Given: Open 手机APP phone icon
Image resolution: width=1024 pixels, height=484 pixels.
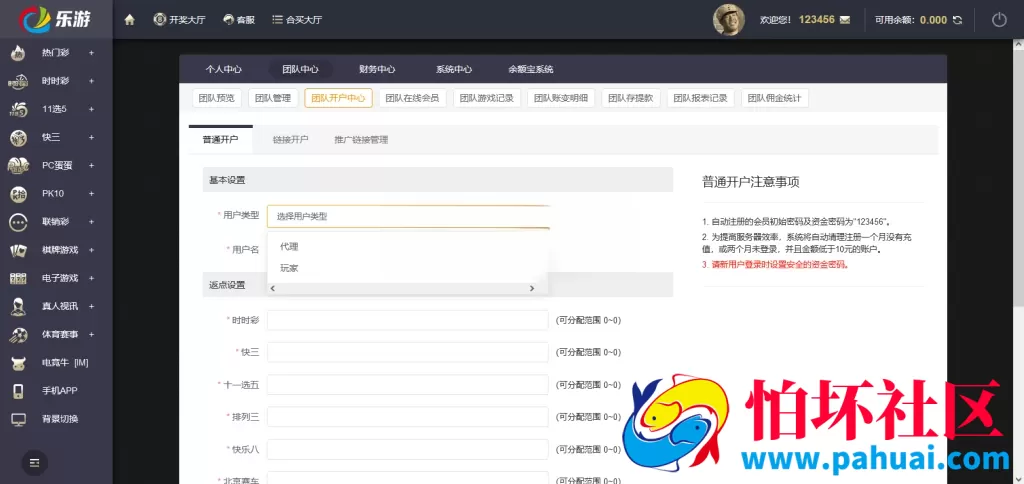Looking at the screenshot, I should pos(18,391).
